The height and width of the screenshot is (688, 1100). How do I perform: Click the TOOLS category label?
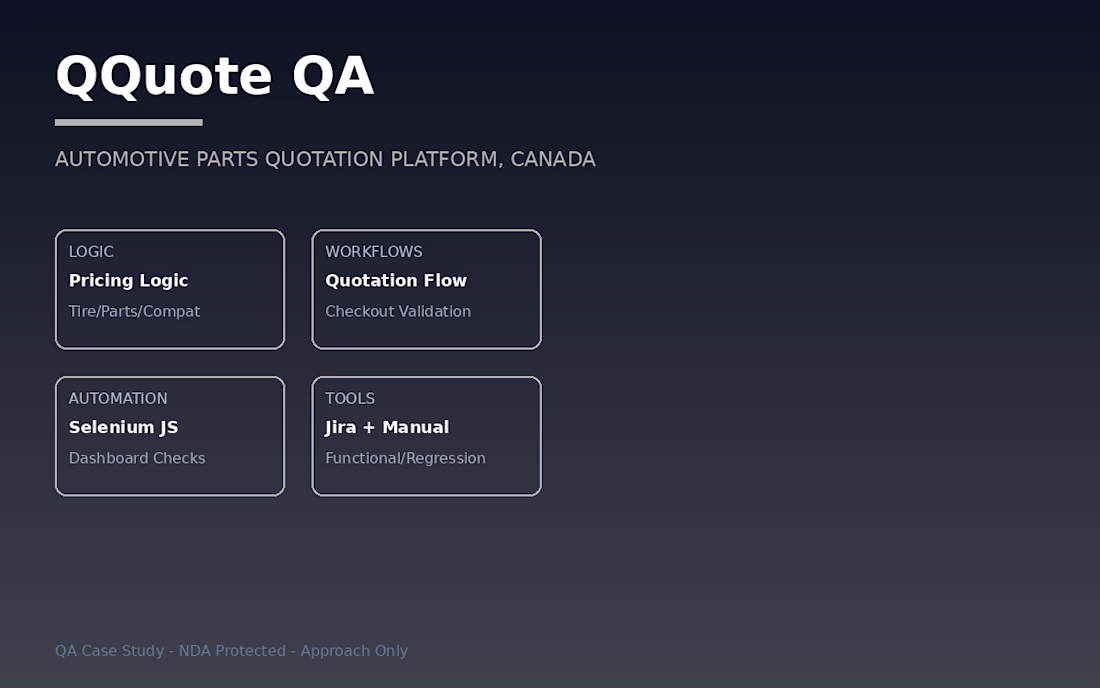coord(350,398)
